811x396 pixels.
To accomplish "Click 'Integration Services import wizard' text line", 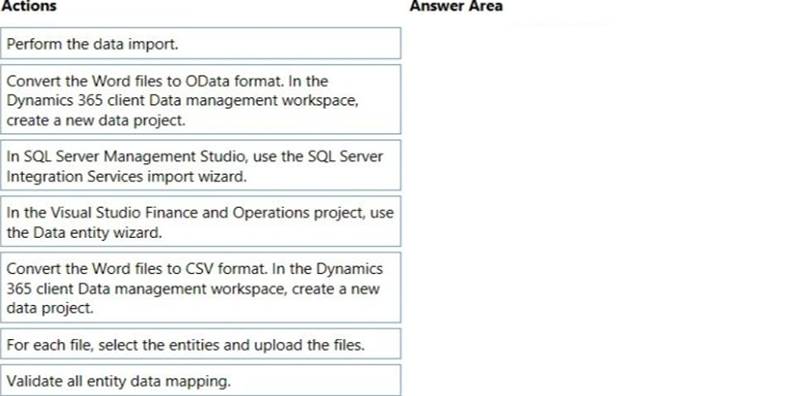I will pos(127,176).
